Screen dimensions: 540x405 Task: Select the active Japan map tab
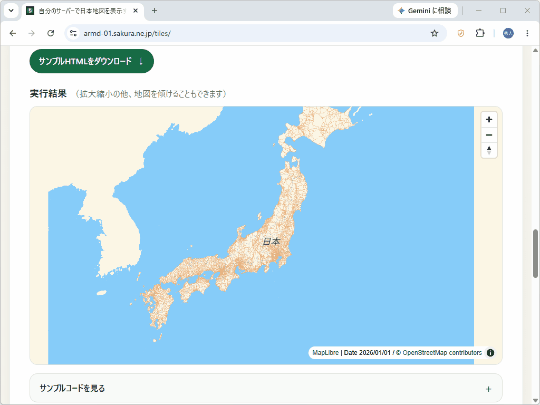(83, 11)
